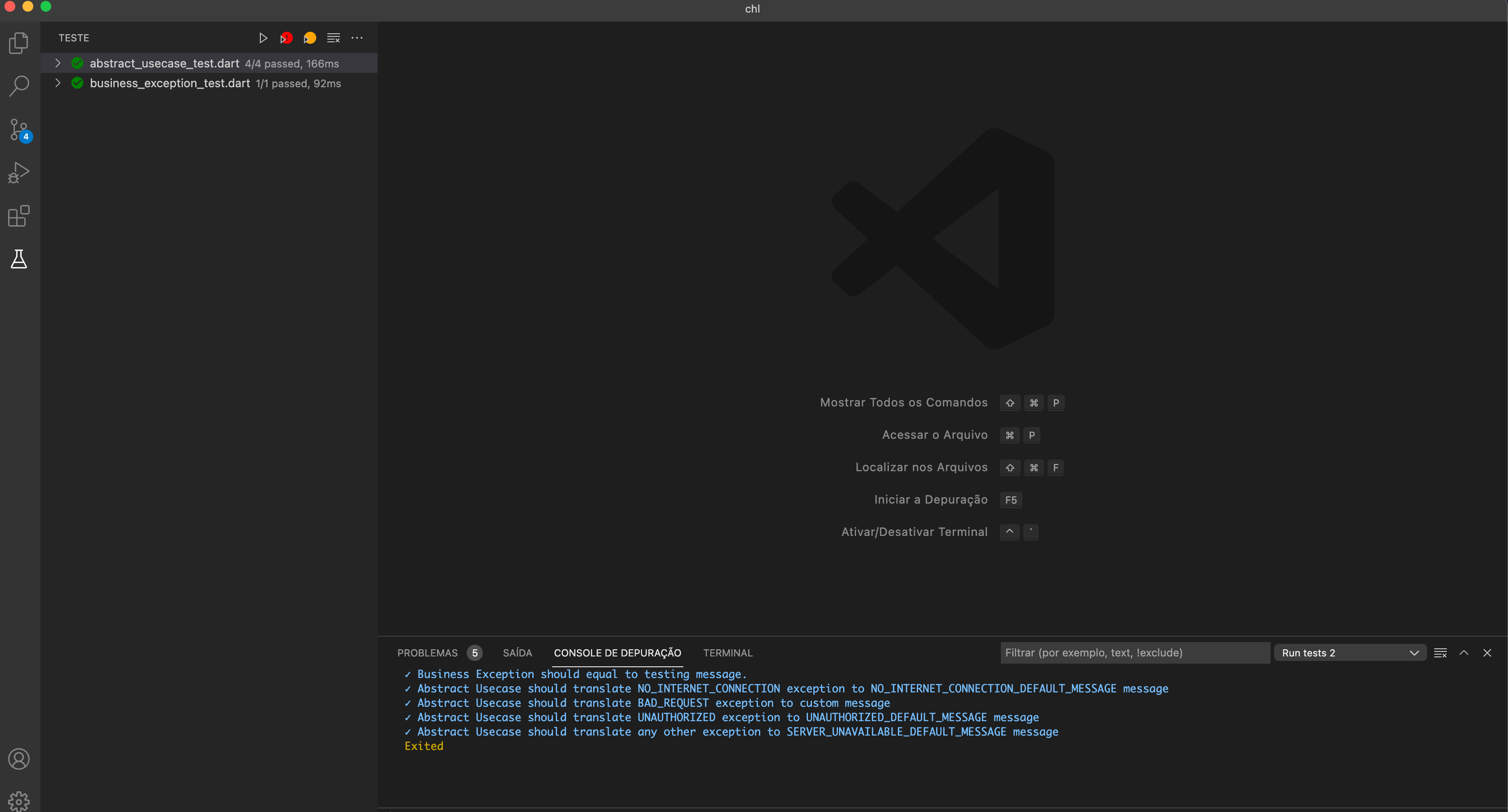1508x812 pixels.
Task: Open the Manage settings gear
Action: click(x=18, y=800)
